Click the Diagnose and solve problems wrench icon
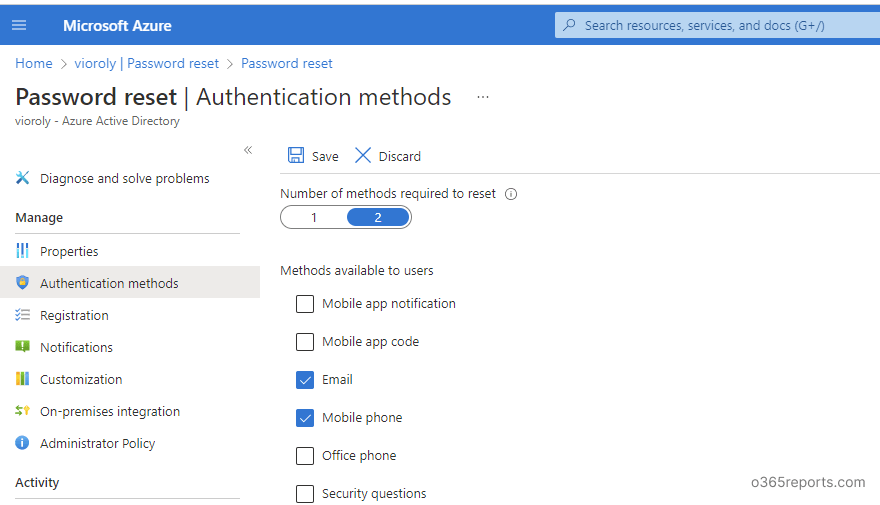The height and width of the screenshot is (505, 880). pyautogui.click(x=22, y=178)
